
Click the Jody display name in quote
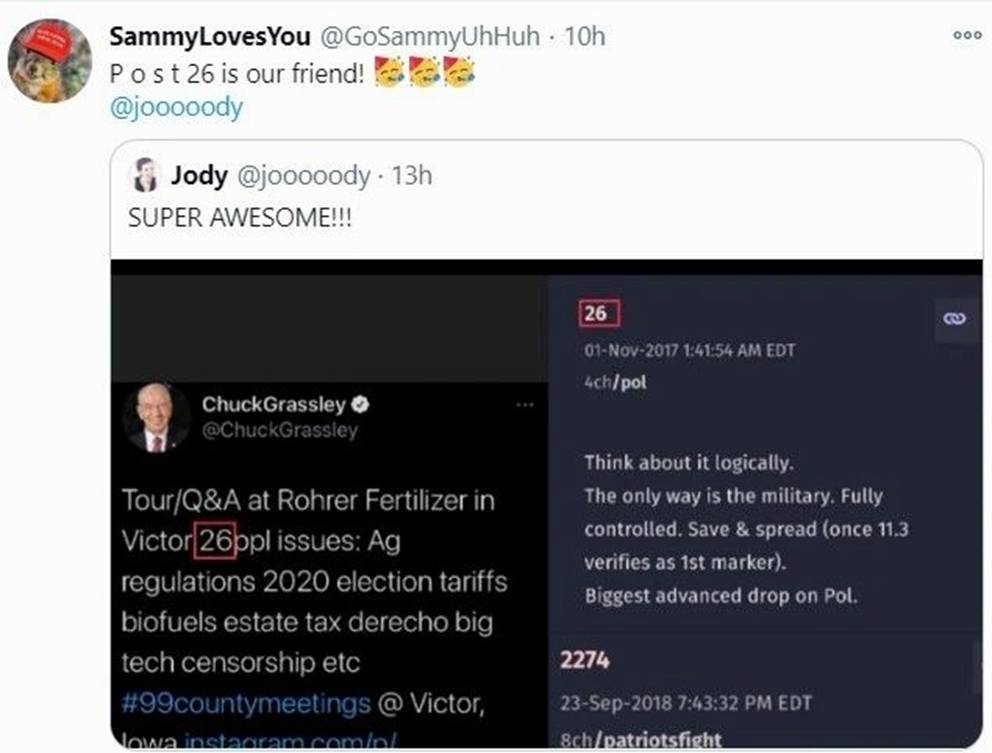[198, 175]
